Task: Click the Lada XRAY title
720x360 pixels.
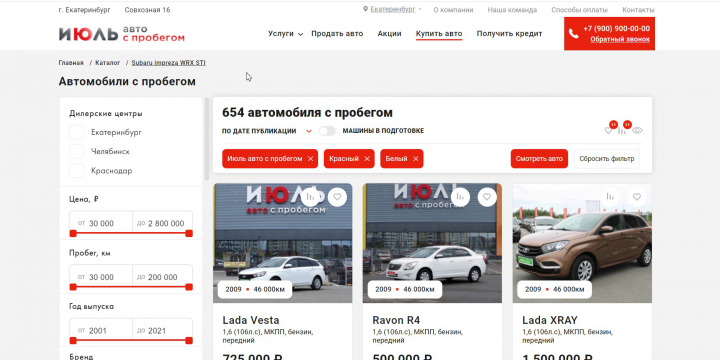Action: 550,320
